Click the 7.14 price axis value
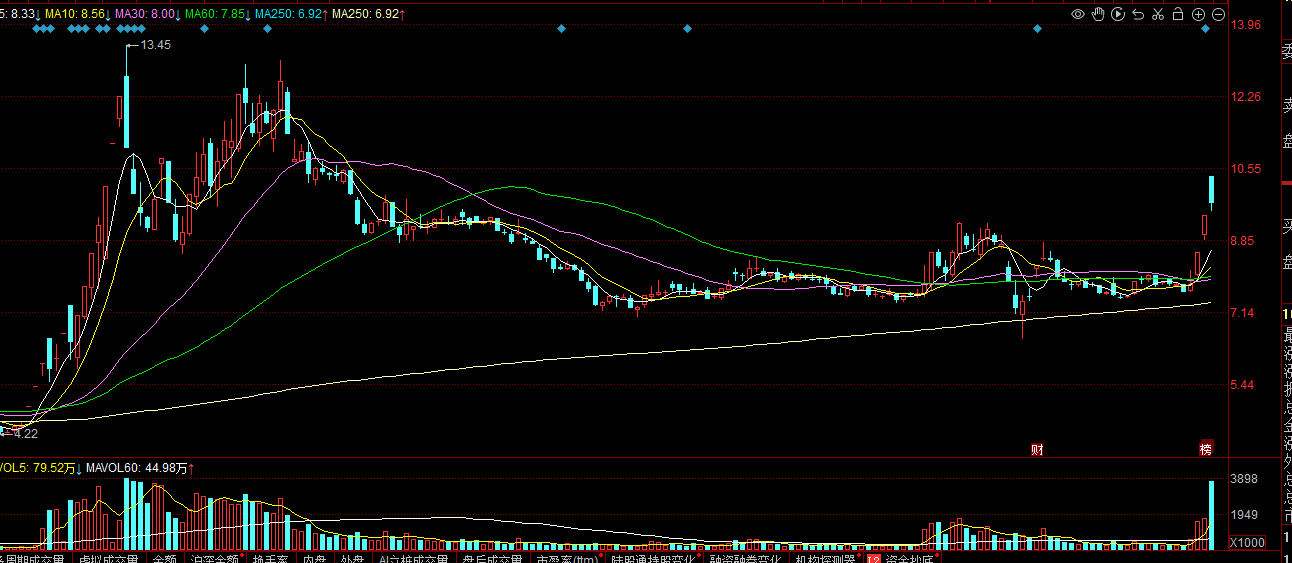This screenshot has width=1292, height=563. (x=1244, y=312)
